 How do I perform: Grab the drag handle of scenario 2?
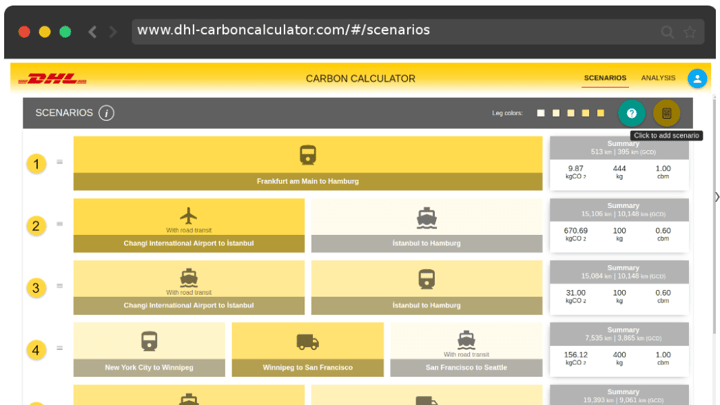pyautogui.click(x=60, y=224)
